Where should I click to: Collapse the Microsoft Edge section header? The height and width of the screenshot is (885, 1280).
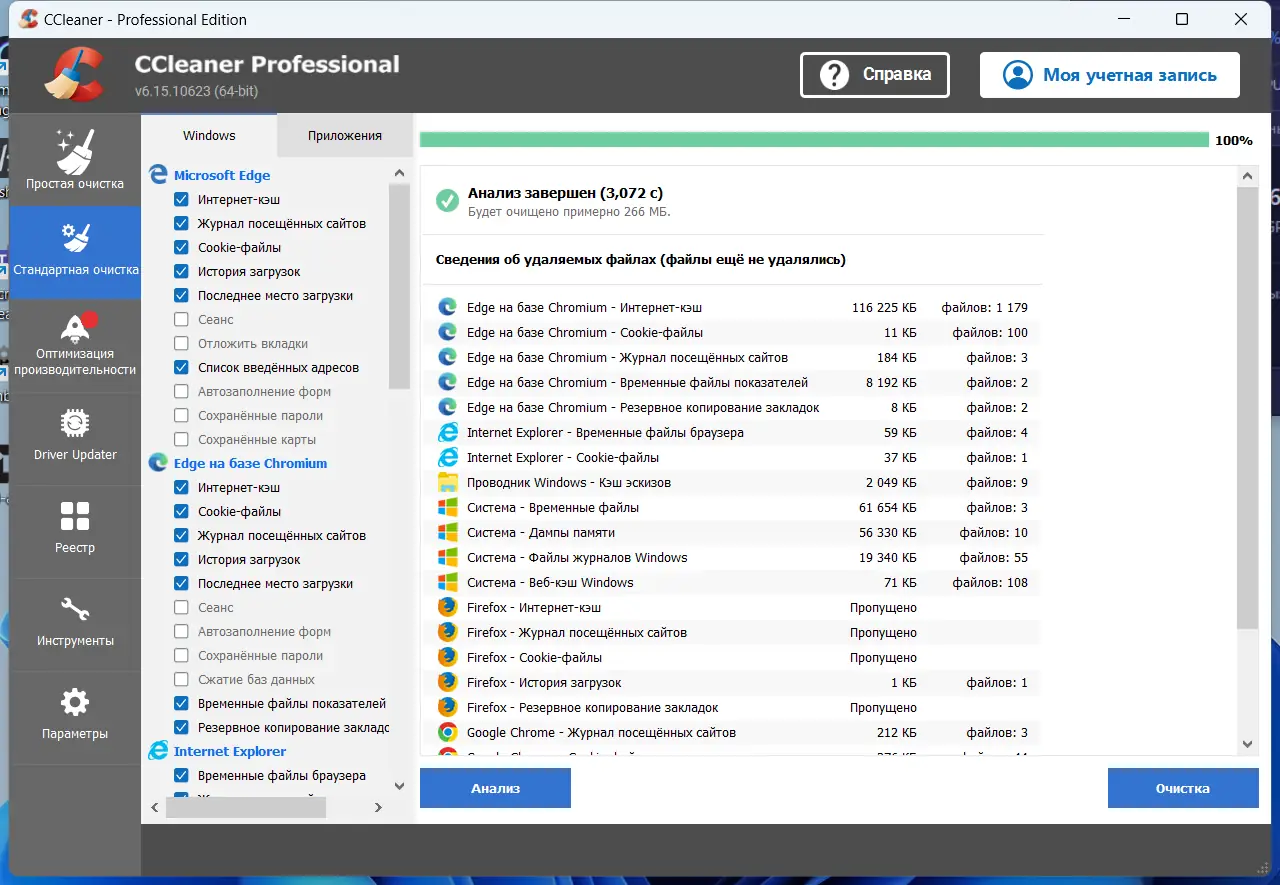[222, 175]
